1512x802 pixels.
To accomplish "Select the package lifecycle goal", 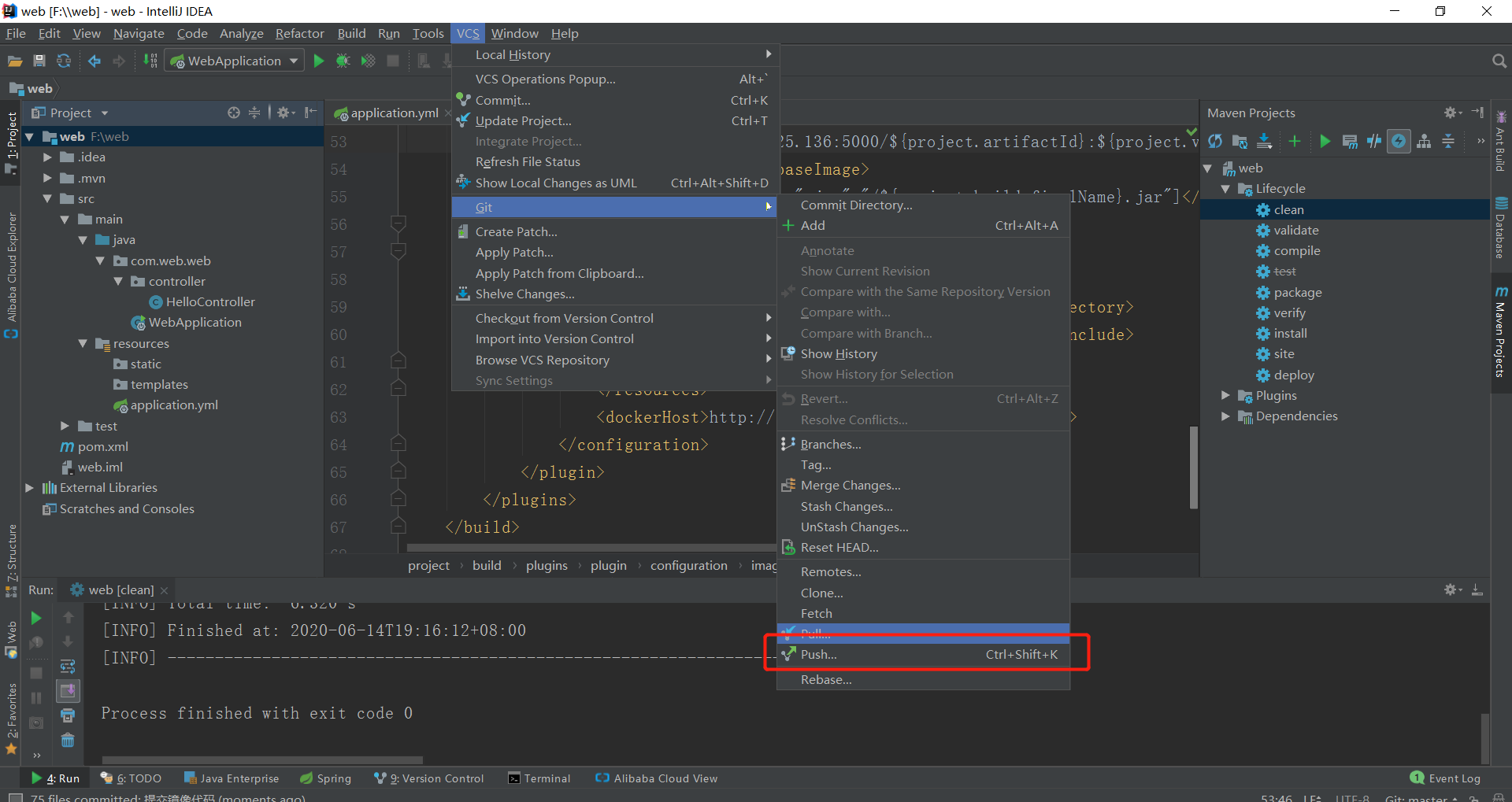I will pyautogui.click(x=1298, y=293).
